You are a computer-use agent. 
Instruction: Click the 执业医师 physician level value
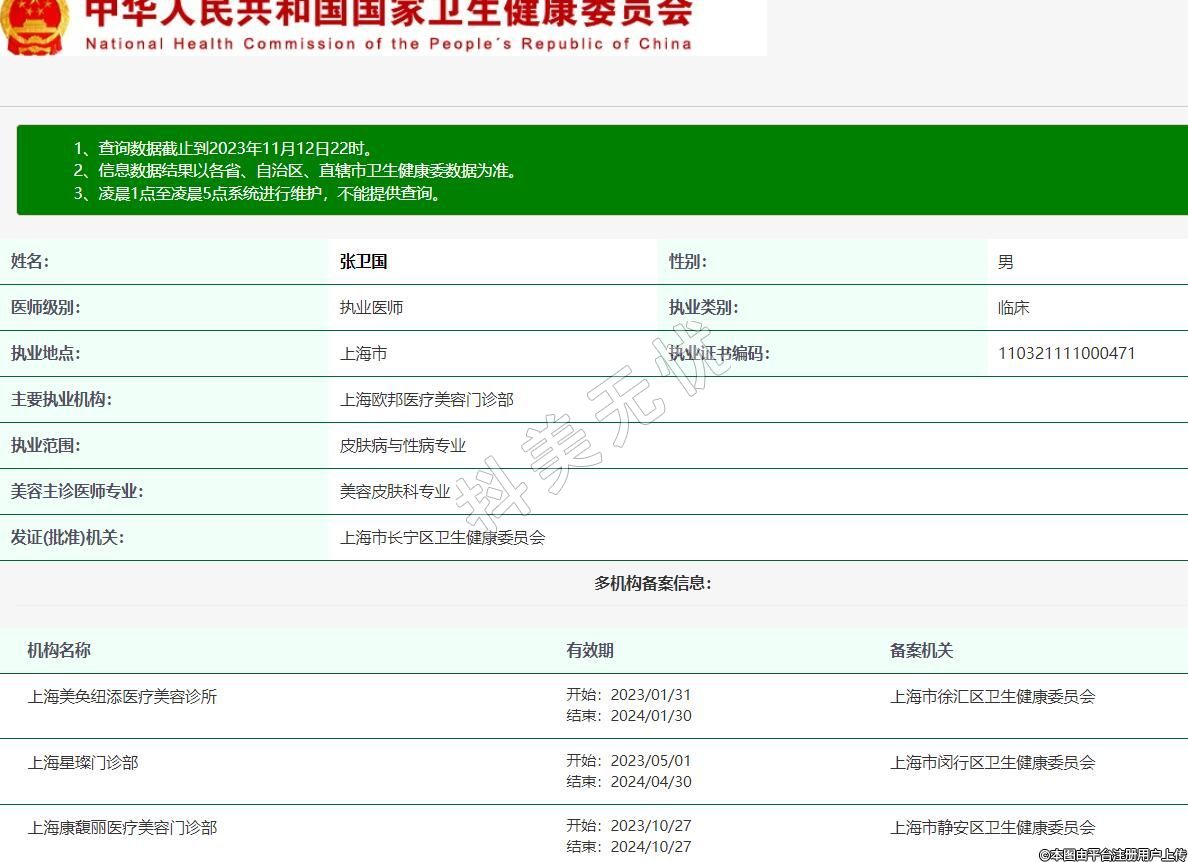[x=371, y=308]
